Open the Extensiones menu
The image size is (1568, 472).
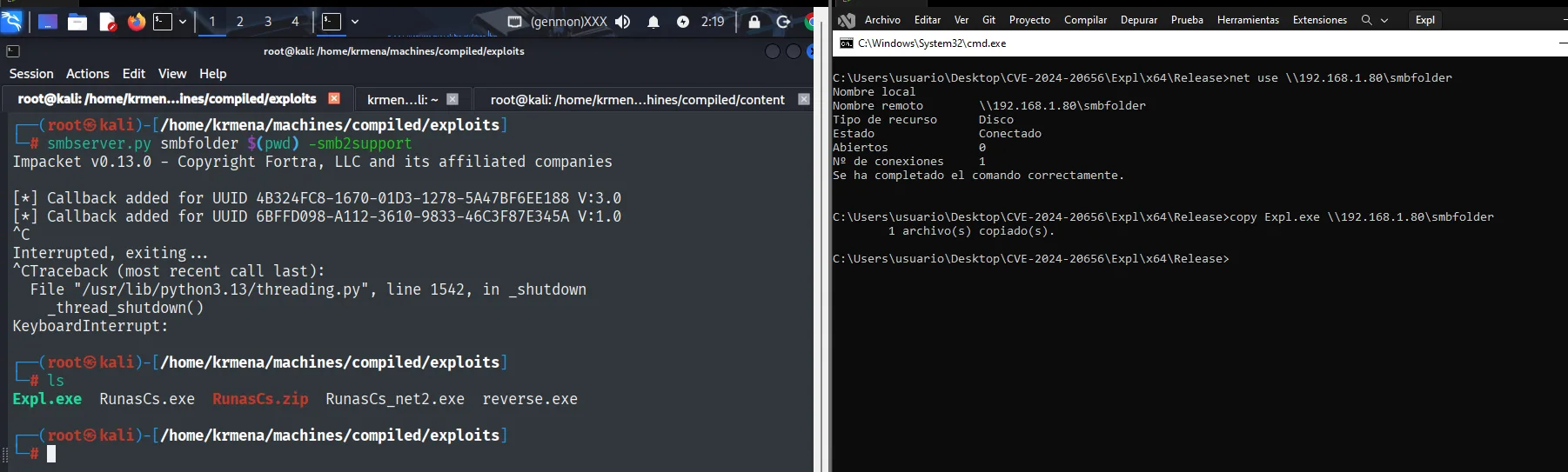click(1320, 20)
